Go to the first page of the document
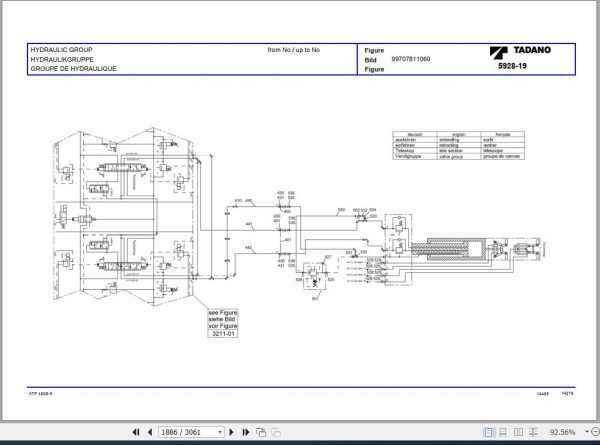Screen dimensions: 600x445 click(x=136, y=432)
